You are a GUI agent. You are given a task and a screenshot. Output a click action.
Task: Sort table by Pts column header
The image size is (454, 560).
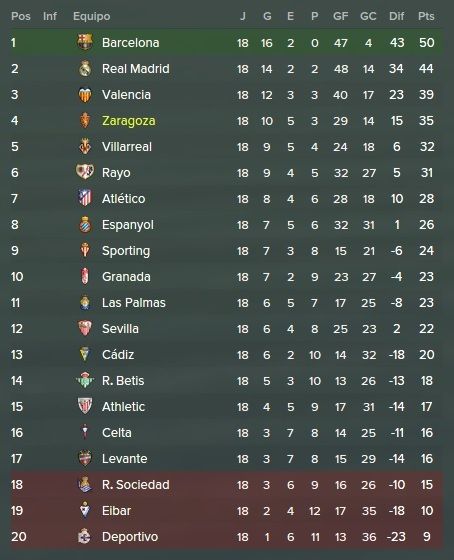coord(426,16)
